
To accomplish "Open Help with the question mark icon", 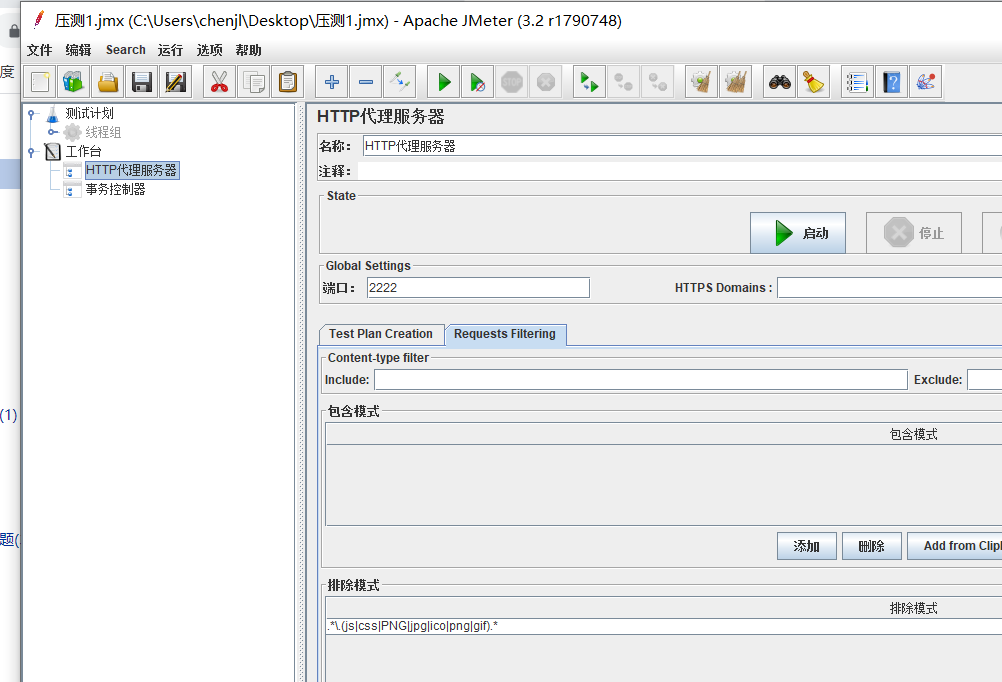I will (x=891, y=82).
